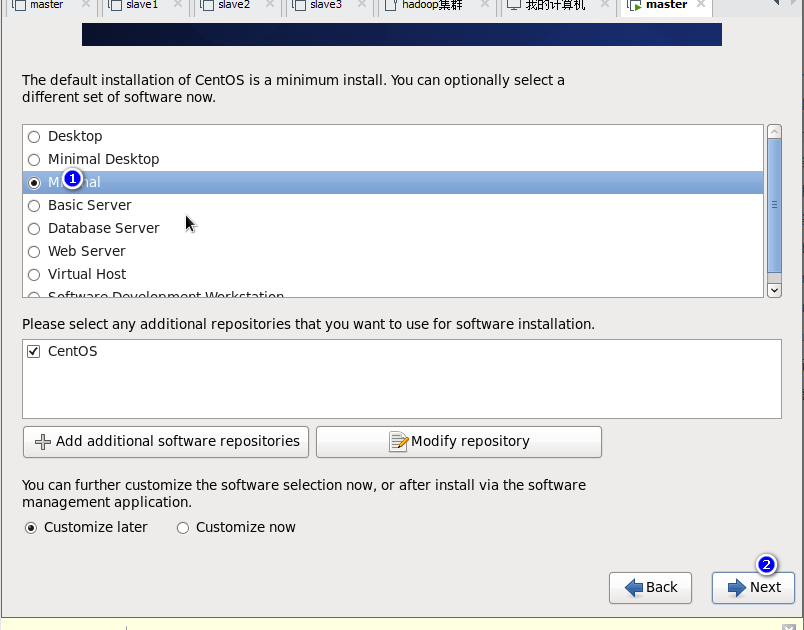Toggle the CentOS repository checkbox
Viewport: 804px width, 630px height.
[x=33, y=351]
